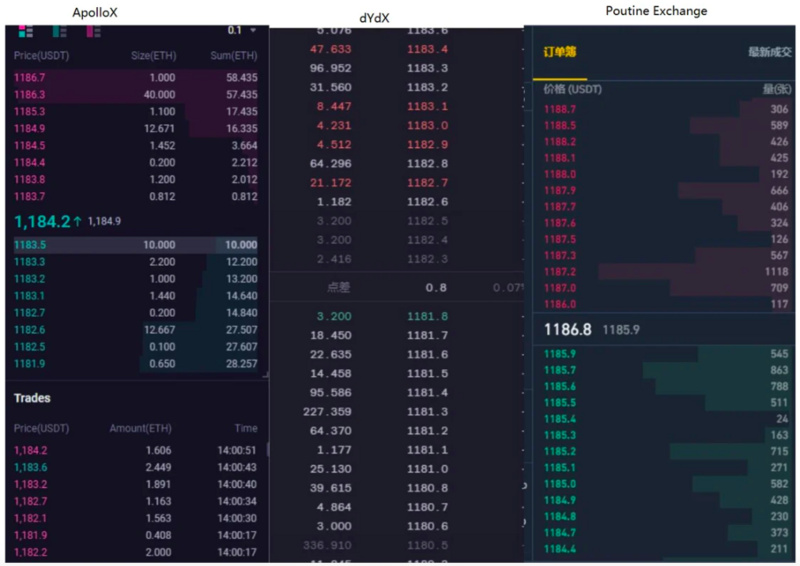Select ApolloX trade at 14:00:30

136,518
